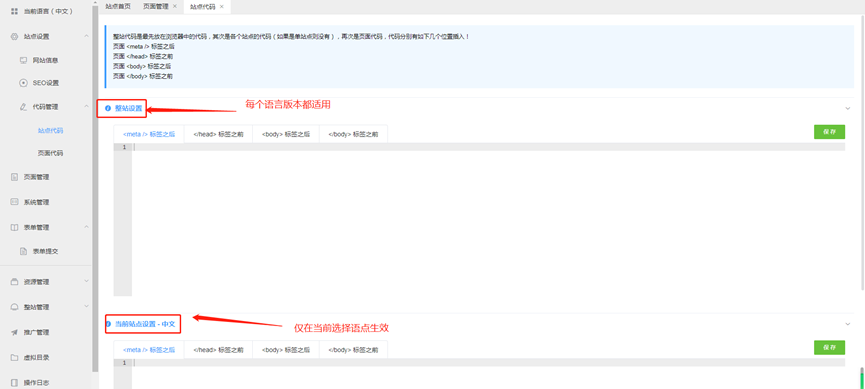This screenshot has height=389, width=865.
Task: Click the resource management briefcase icon
Action: tap(14, 282)
